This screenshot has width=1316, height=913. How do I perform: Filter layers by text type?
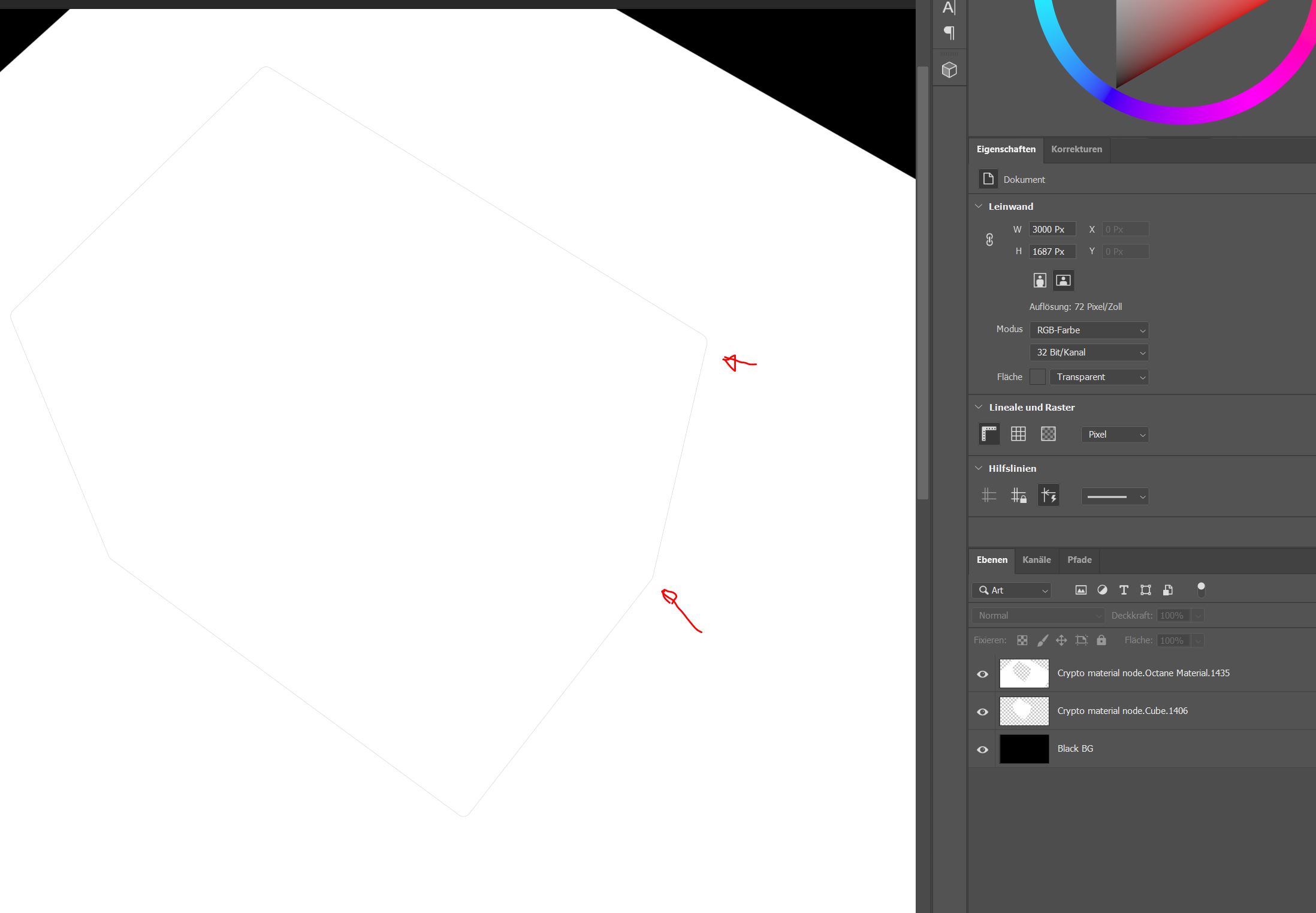pyautogui.click(x=1124, y=590)
